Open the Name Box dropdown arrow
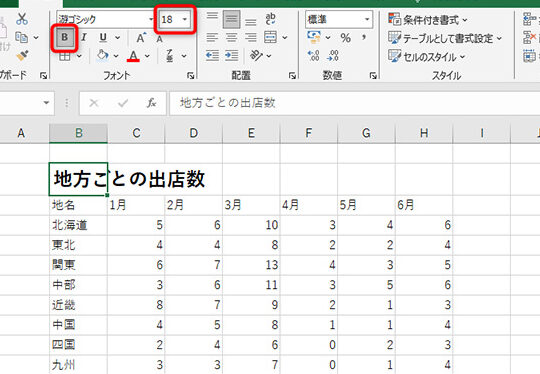This screenshot has width=540, height=374. coord(46,103)
